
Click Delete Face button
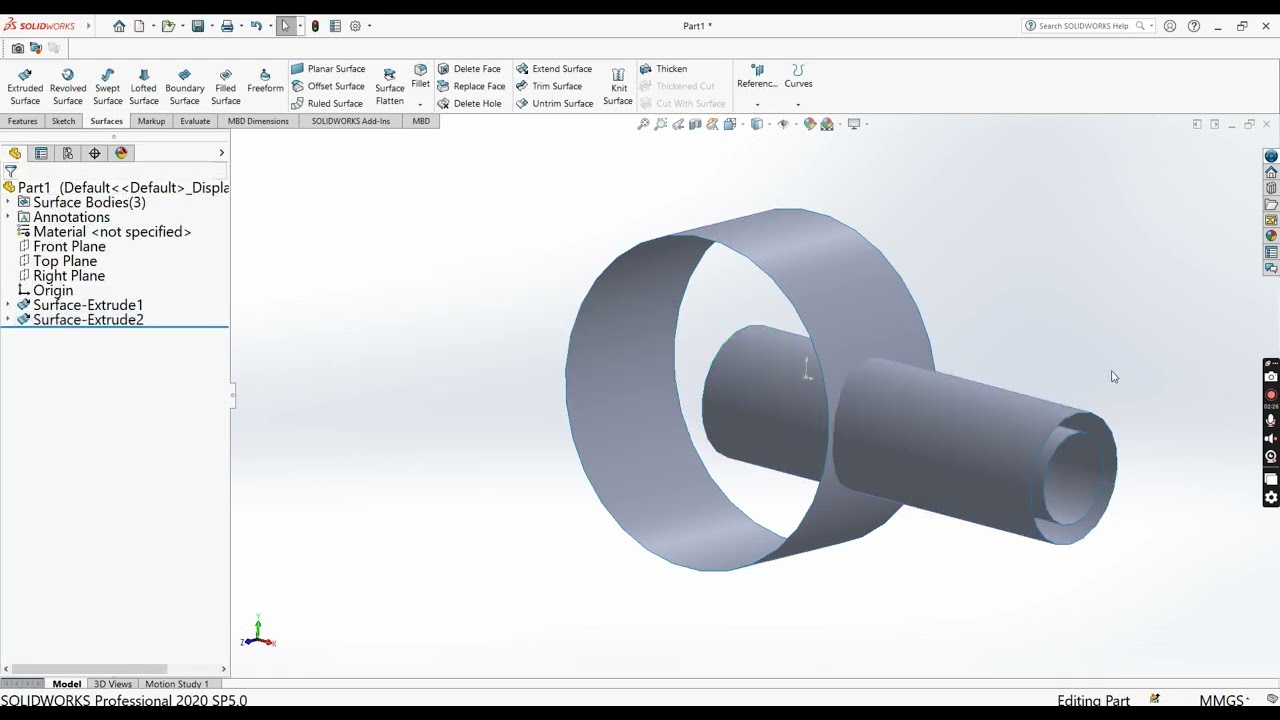point(469,69)
